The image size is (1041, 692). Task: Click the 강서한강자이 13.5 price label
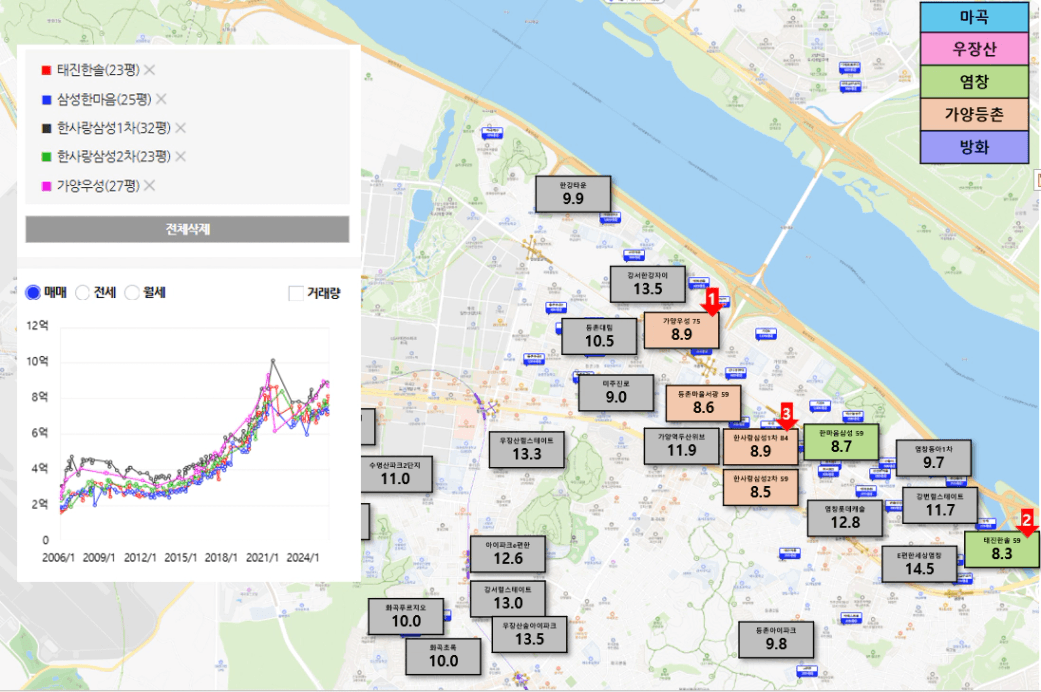click(x=647, y=283)
